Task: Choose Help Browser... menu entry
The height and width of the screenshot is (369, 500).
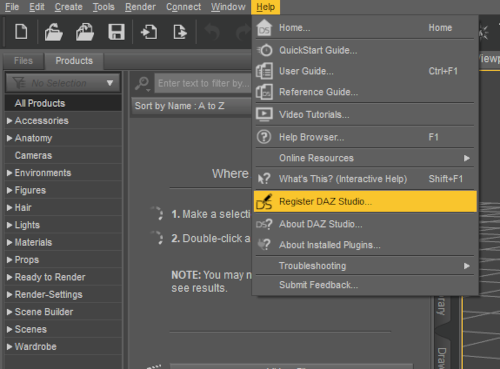Action: pyautogui.click(x=365, y=137)
